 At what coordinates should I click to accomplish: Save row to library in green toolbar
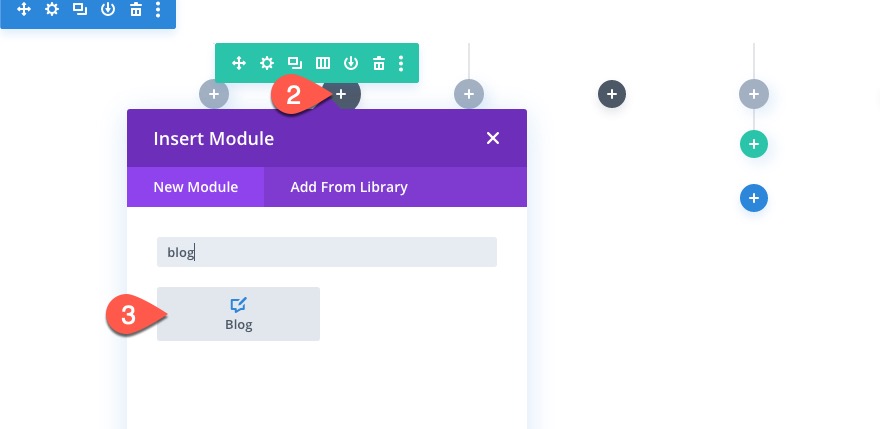pyautogui.click(x=351, y=63)
